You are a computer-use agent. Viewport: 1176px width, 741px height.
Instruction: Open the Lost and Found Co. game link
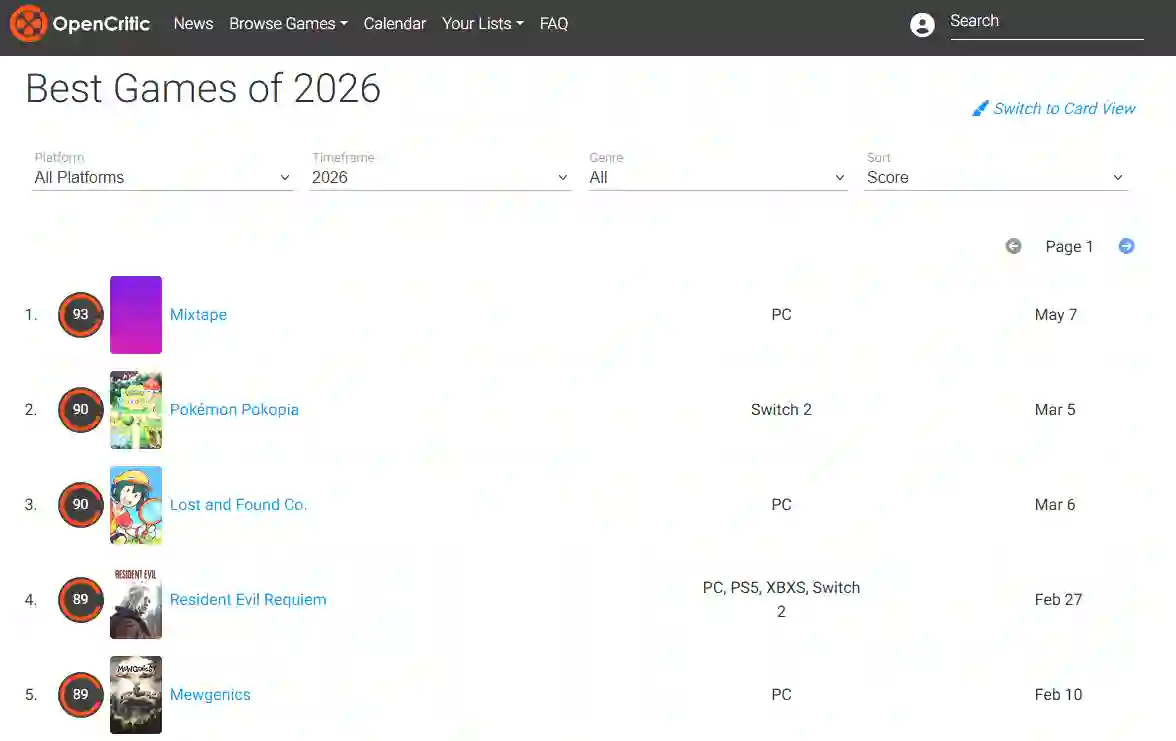click(x=238, y=505)
